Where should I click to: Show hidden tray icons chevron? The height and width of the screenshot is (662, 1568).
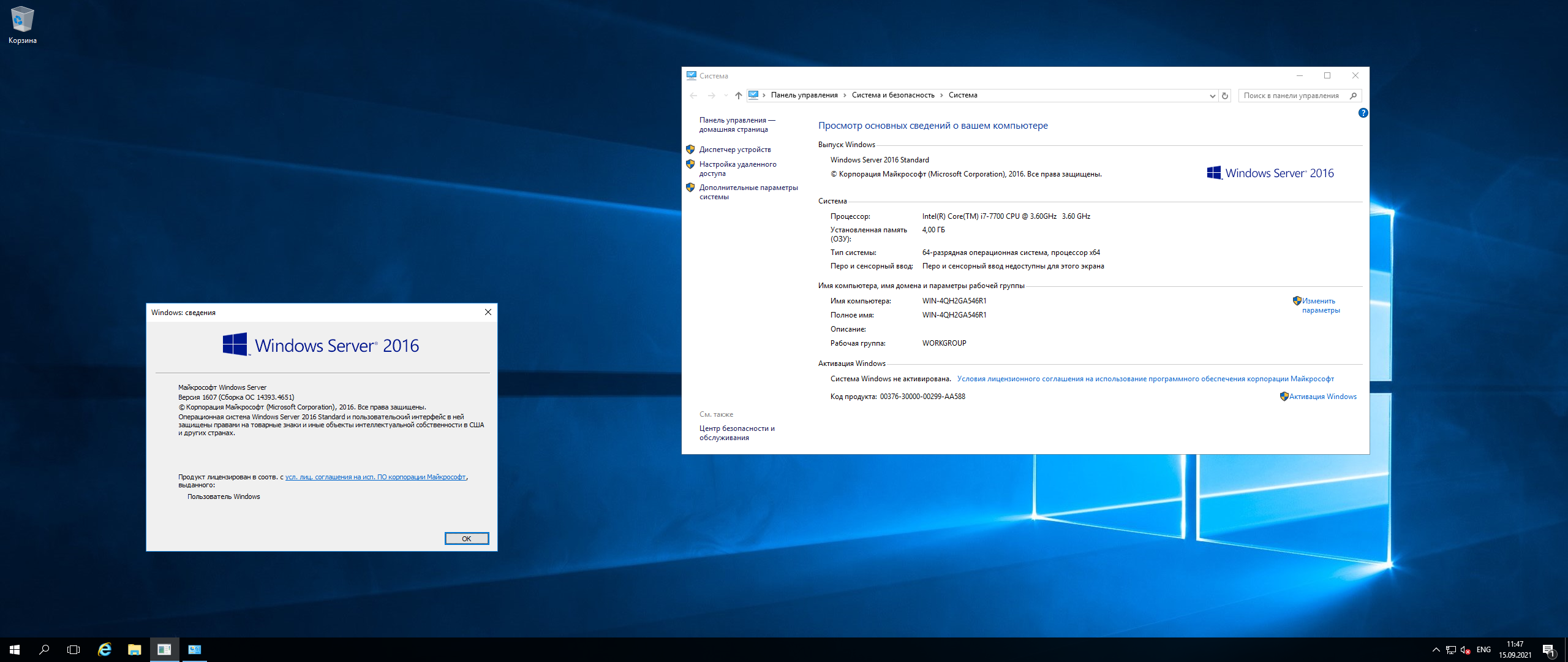tap(1436, 650)
